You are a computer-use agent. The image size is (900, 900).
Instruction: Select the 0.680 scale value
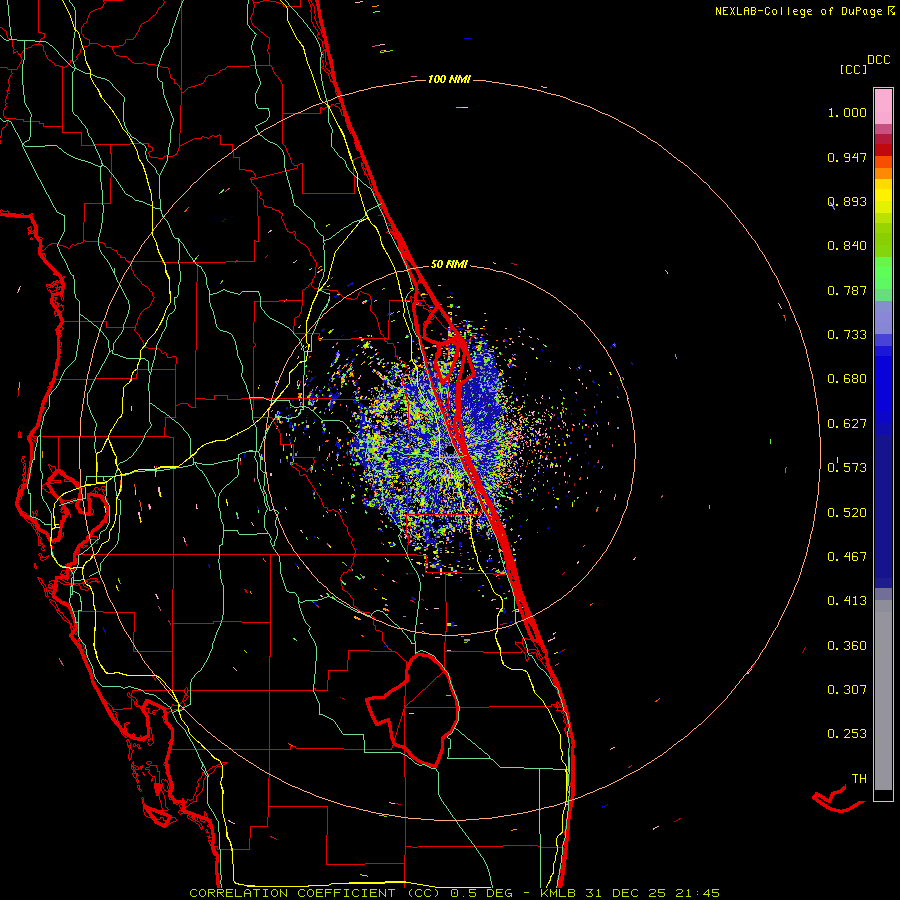tap(847, 379)
